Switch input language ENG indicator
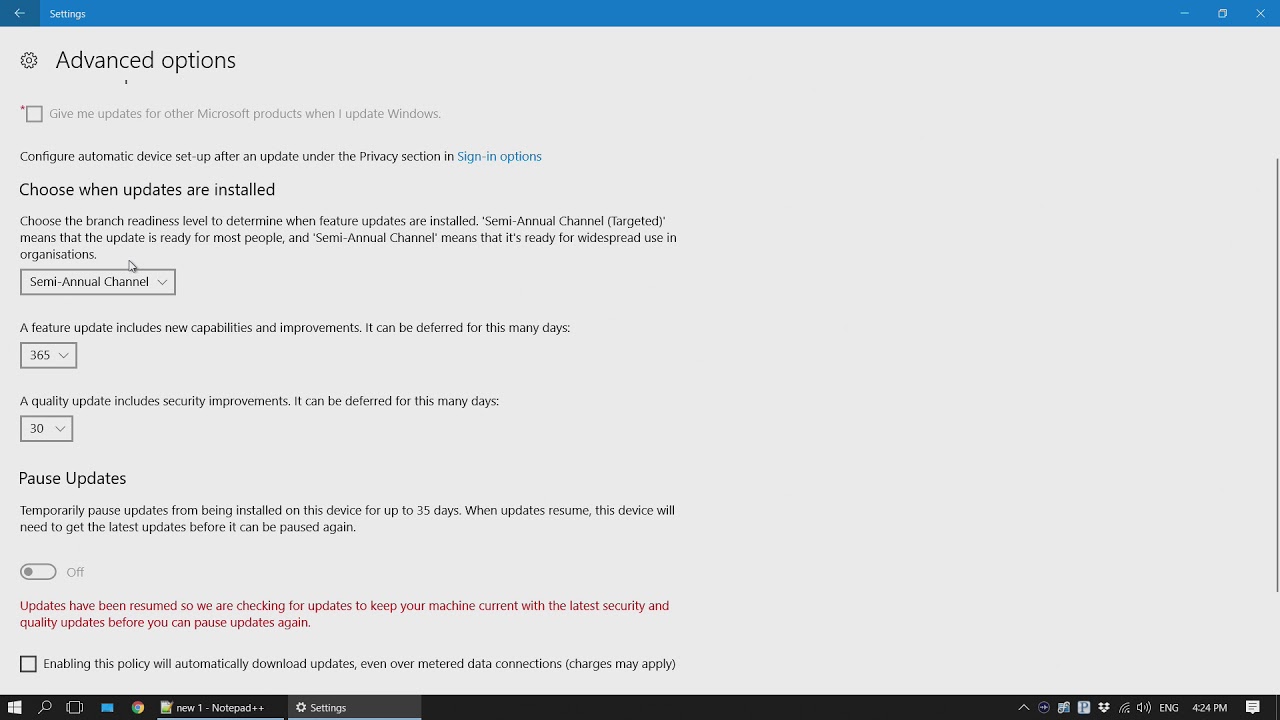1280x720 pixels. 1169,707
